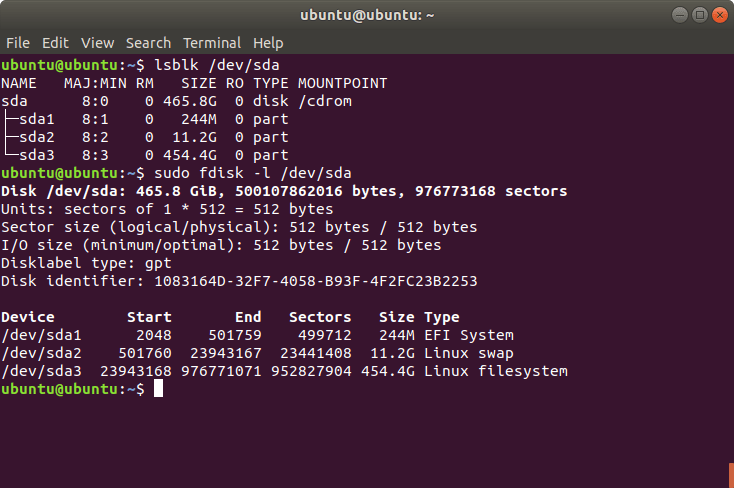This screenshot has height=488, width=734.
Task: Open the Terminal menu
Action: click(212, 43)
